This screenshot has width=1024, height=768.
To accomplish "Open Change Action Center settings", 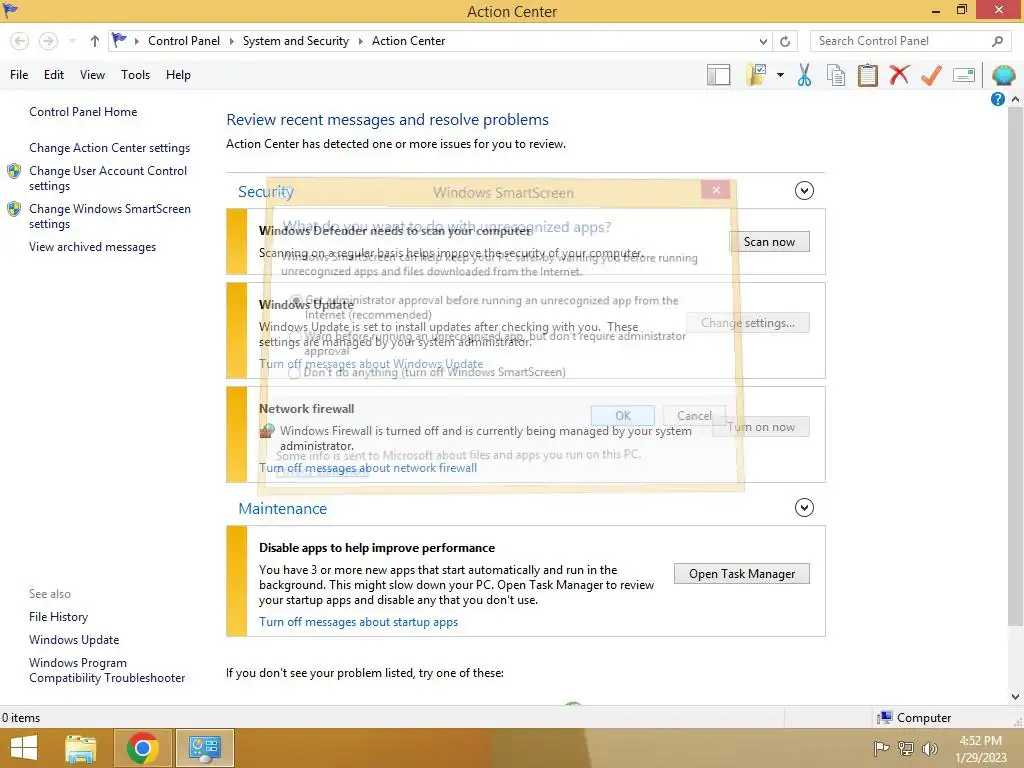I will 109,148.
